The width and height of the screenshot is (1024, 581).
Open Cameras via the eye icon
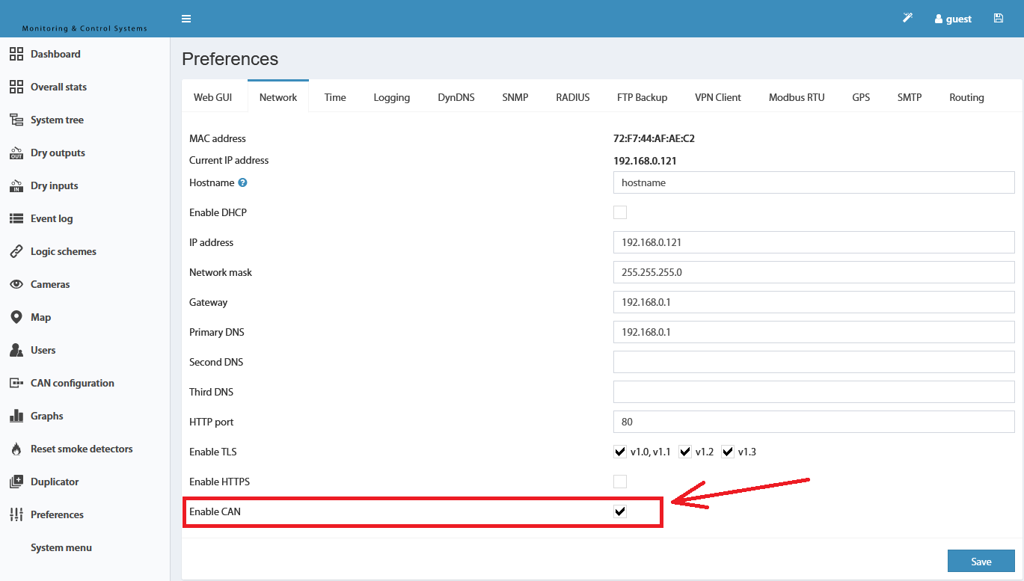(16, 284)
